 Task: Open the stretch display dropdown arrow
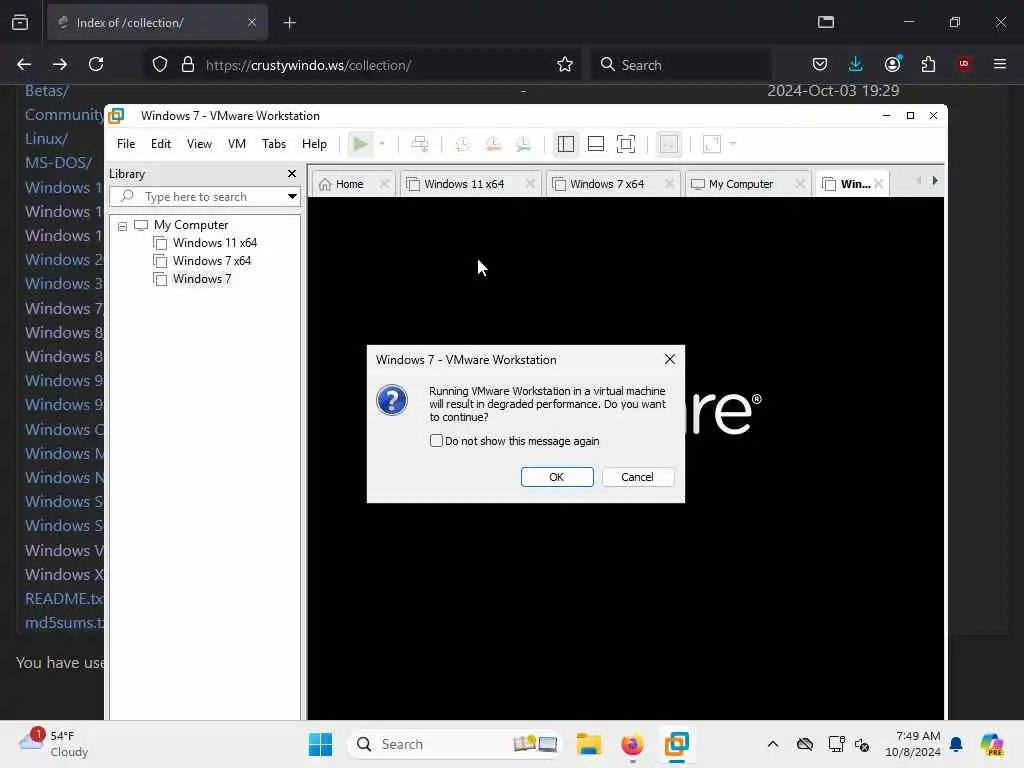(x=733, y=144)
